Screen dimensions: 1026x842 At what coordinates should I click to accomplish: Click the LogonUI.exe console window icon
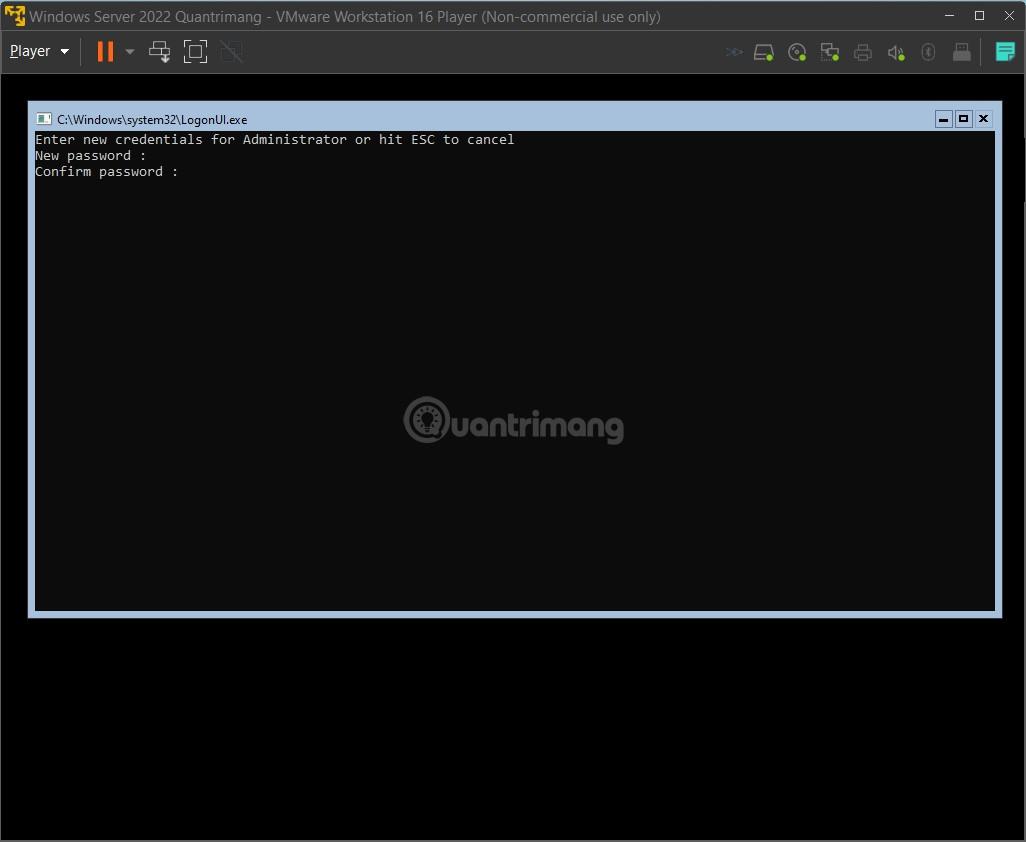pyautogui.click(x=44, y=118)
